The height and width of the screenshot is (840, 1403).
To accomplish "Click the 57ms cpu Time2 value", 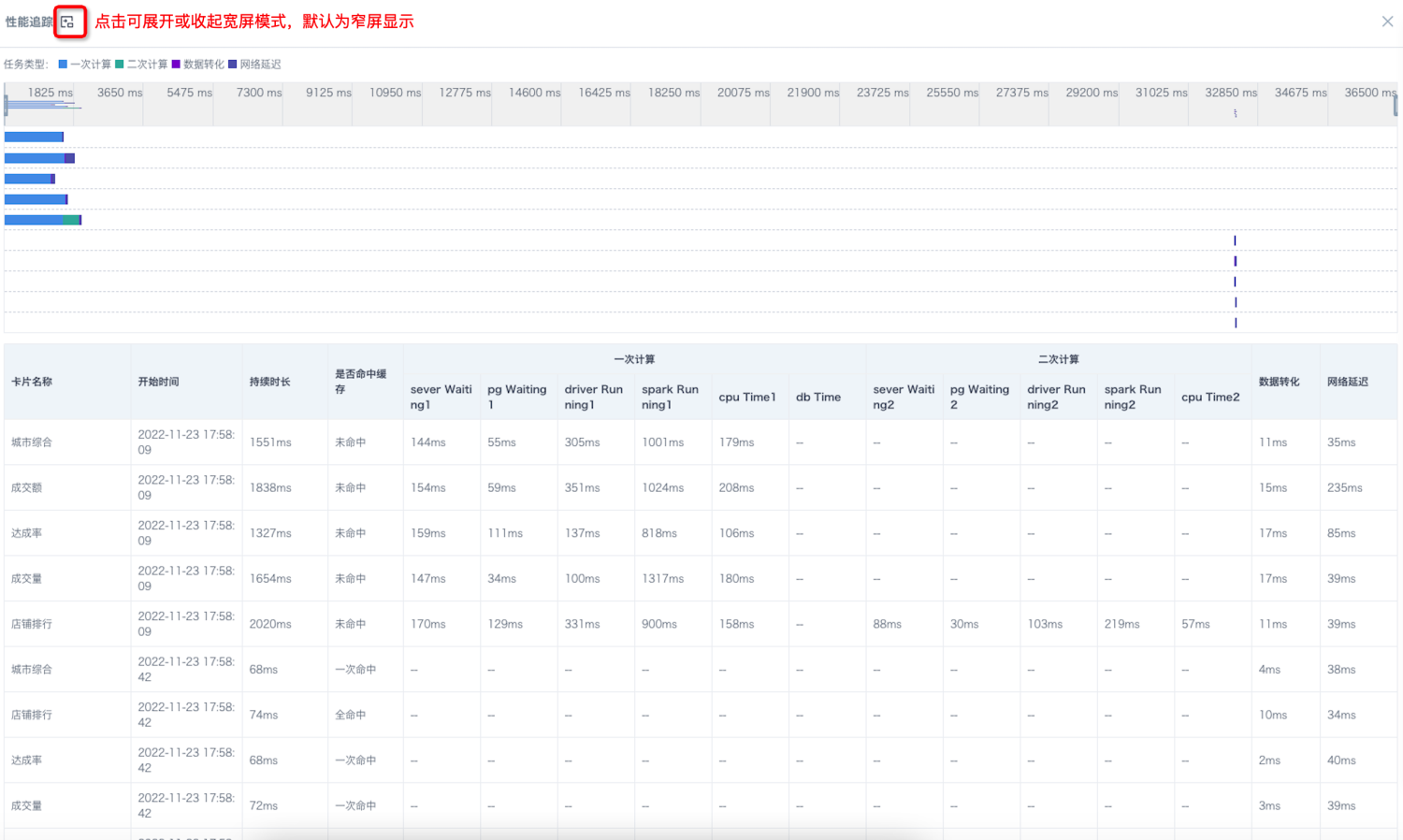I will 1195,624.
